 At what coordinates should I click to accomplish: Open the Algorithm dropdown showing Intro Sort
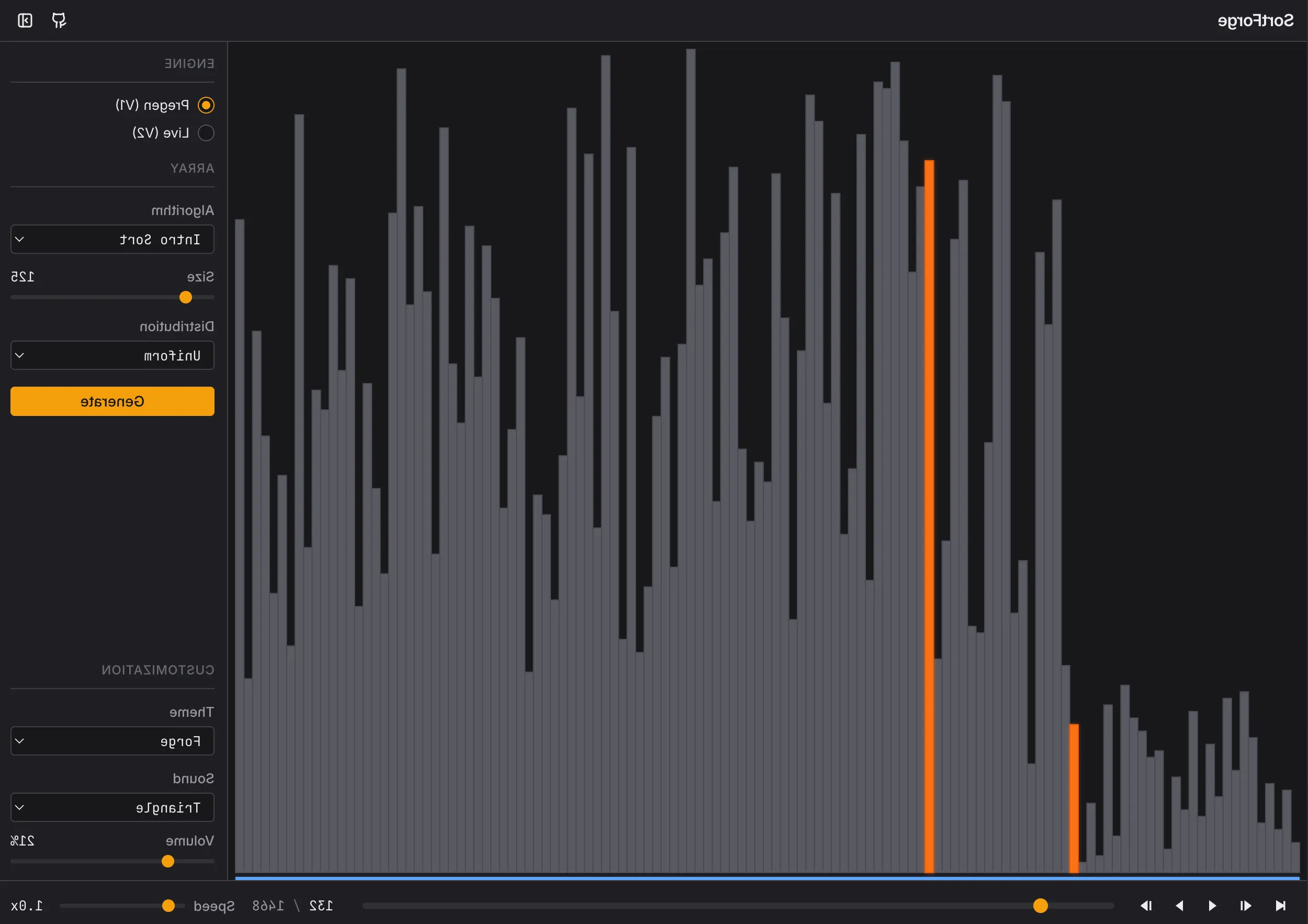pos(112,239)
